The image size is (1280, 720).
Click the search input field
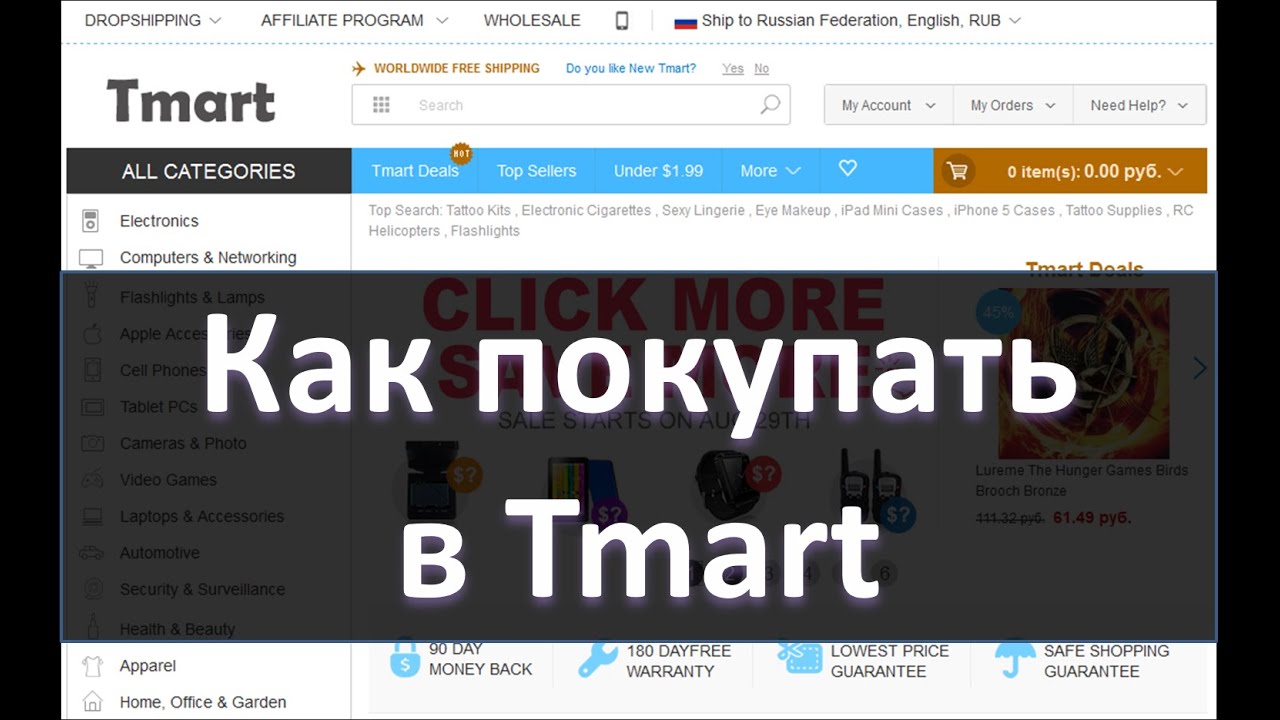(x=571, y=105)
